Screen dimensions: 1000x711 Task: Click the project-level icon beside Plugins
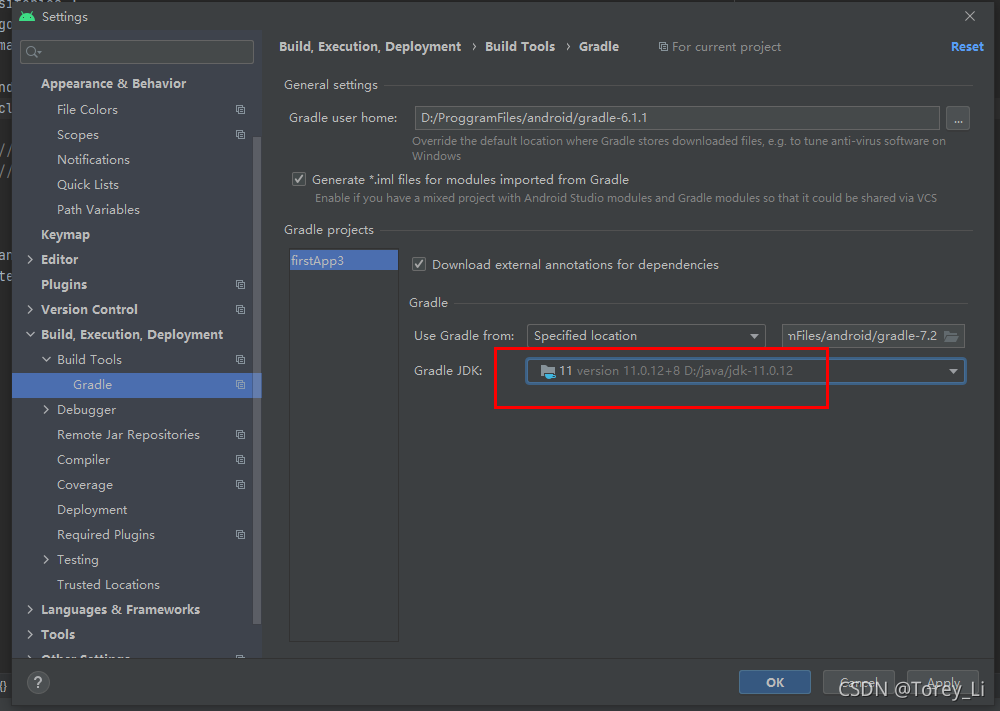click(x=240, y=284)
